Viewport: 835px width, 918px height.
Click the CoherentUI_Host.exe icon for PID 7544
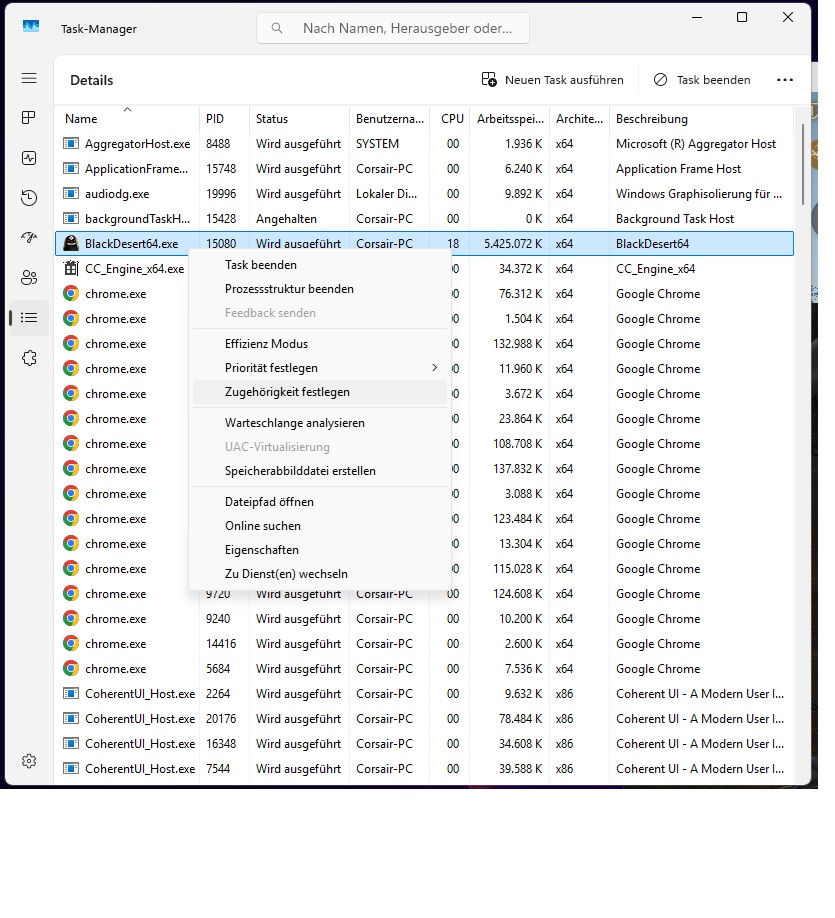[71, 768]
